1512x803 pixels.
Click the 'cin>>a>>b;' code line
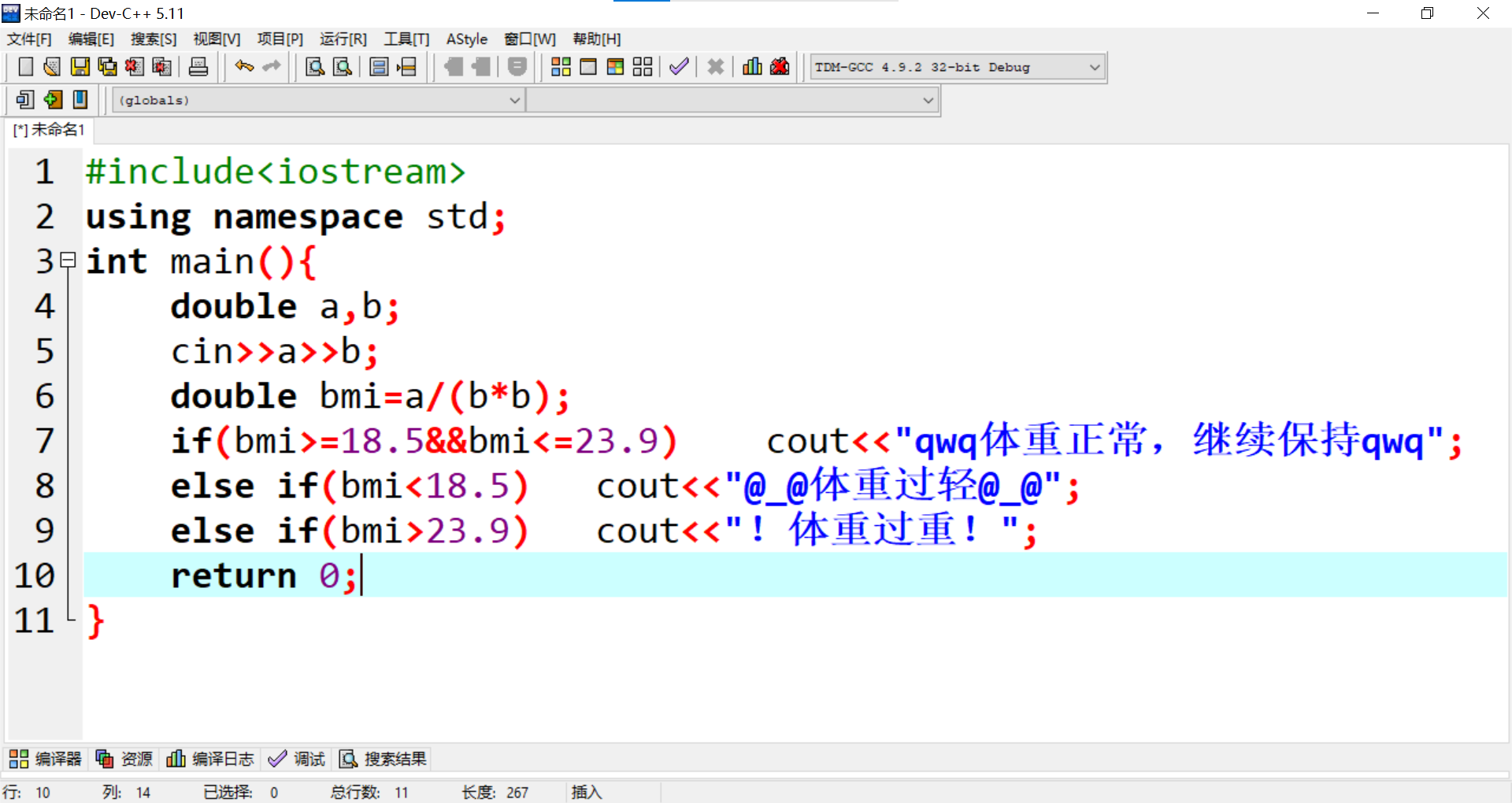coord(275,351)
